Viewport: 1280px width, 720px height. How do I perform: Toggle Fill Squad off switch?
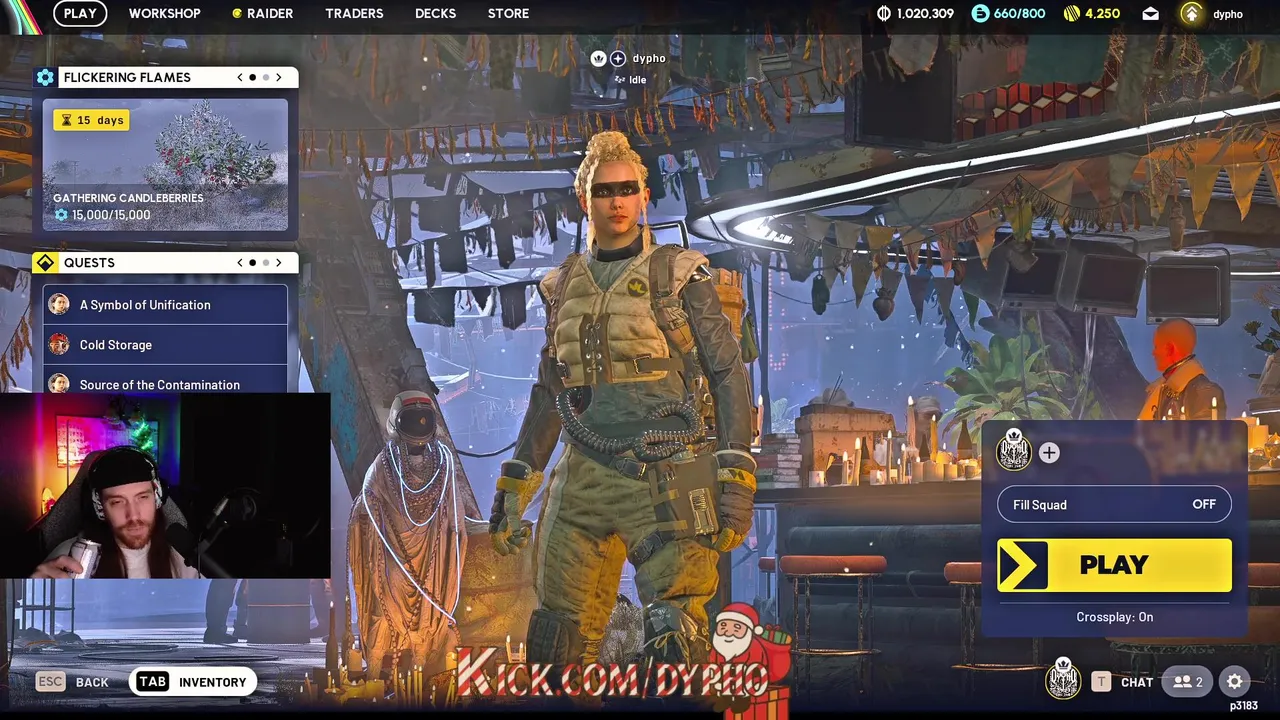point(1114,504)
